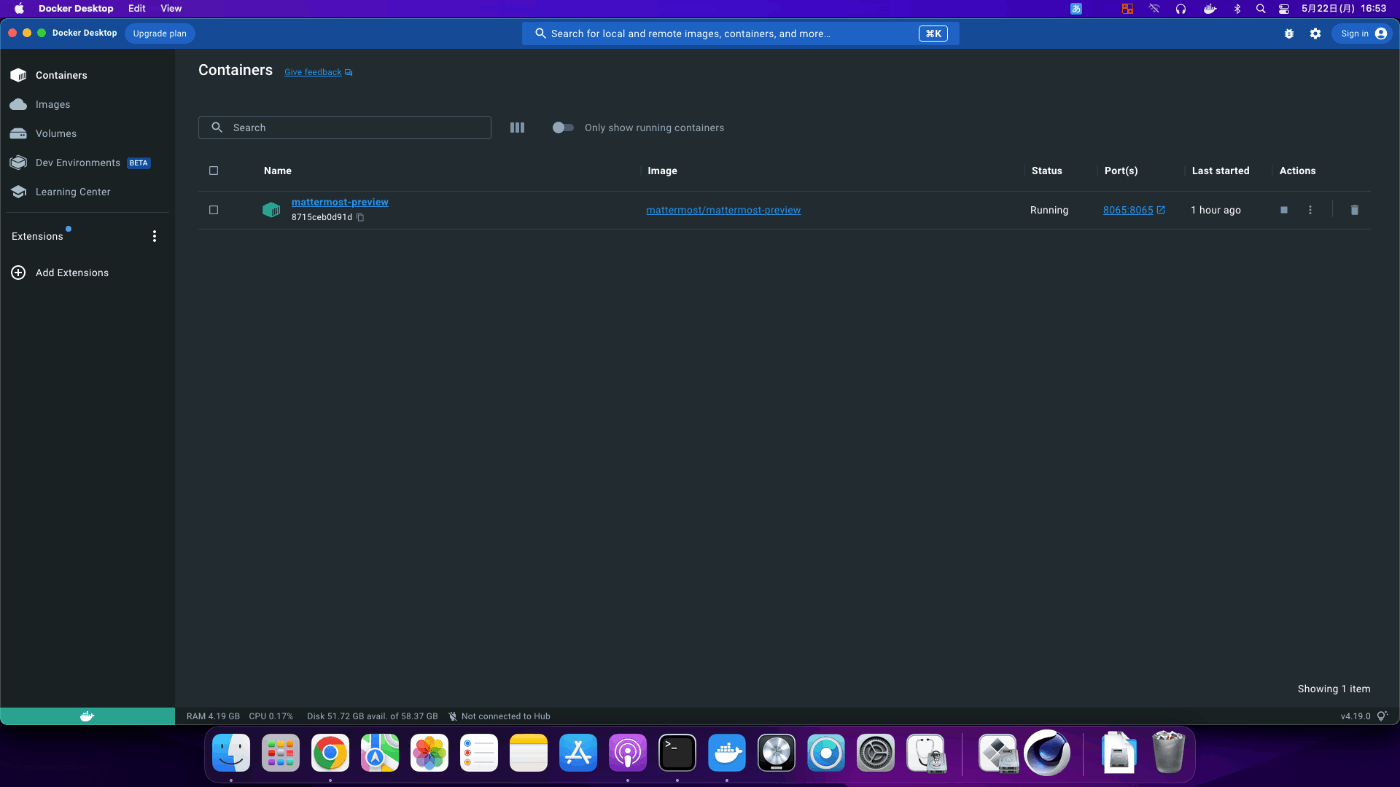This screenshot has width=1400, height=787.
Task: Click the Japanese input source icon
Action: (1076, 8)
